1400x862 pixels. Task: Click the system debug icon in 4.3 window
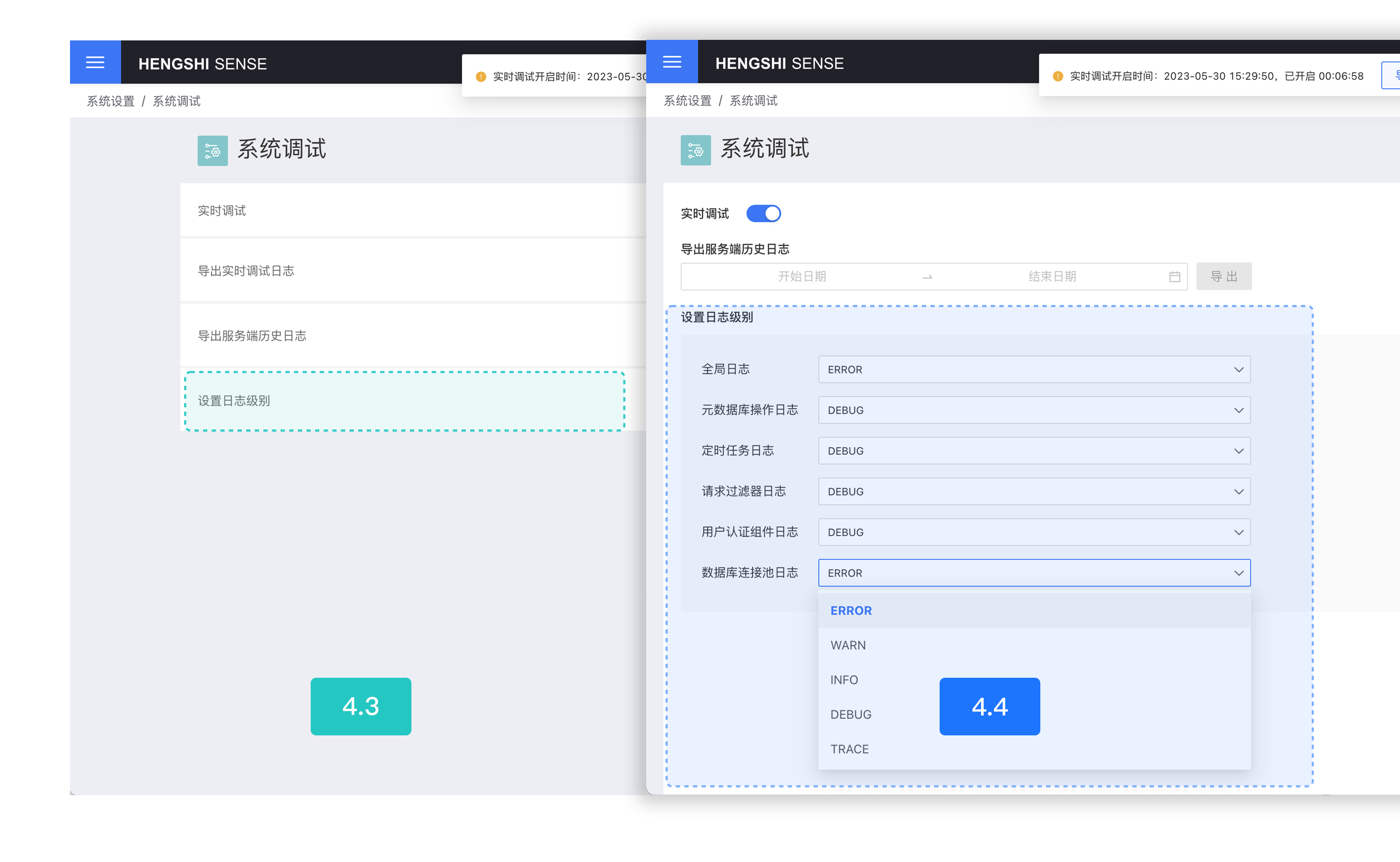tap(213, 150)
